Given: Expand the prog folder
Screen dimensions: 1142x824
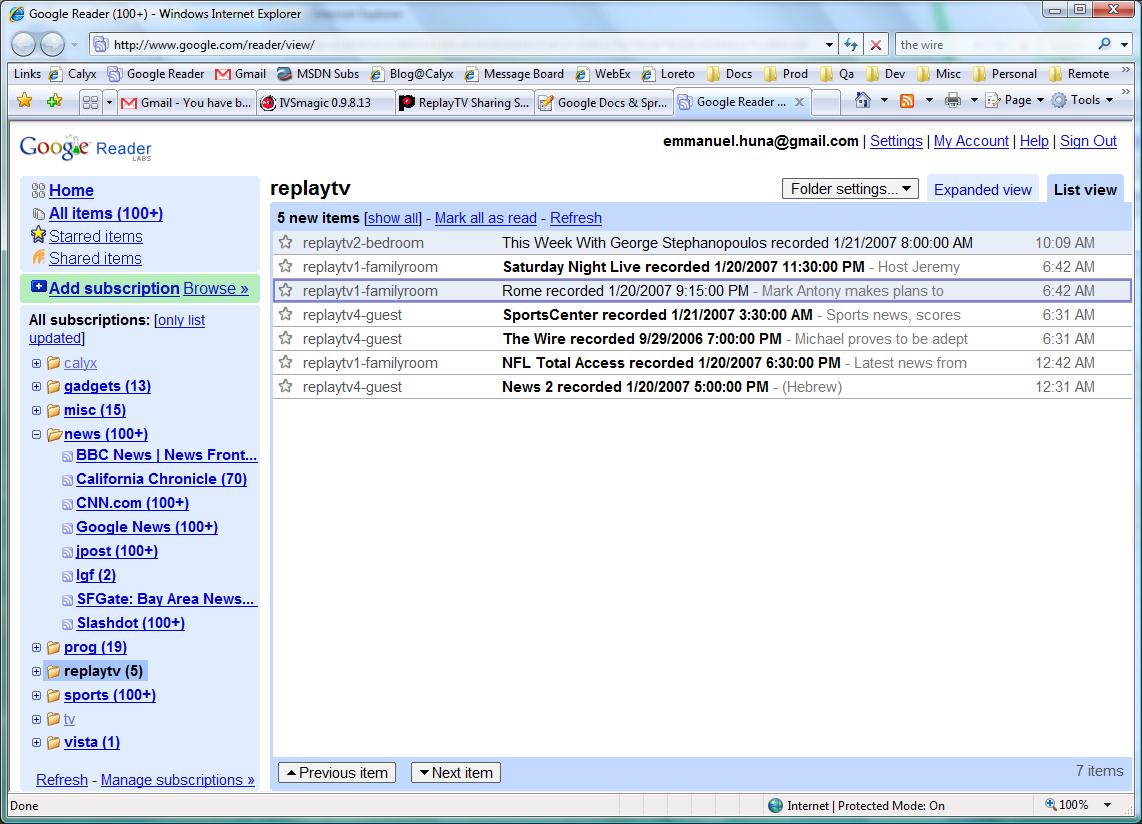Looking at the screenshot, I should coord(36,647).
